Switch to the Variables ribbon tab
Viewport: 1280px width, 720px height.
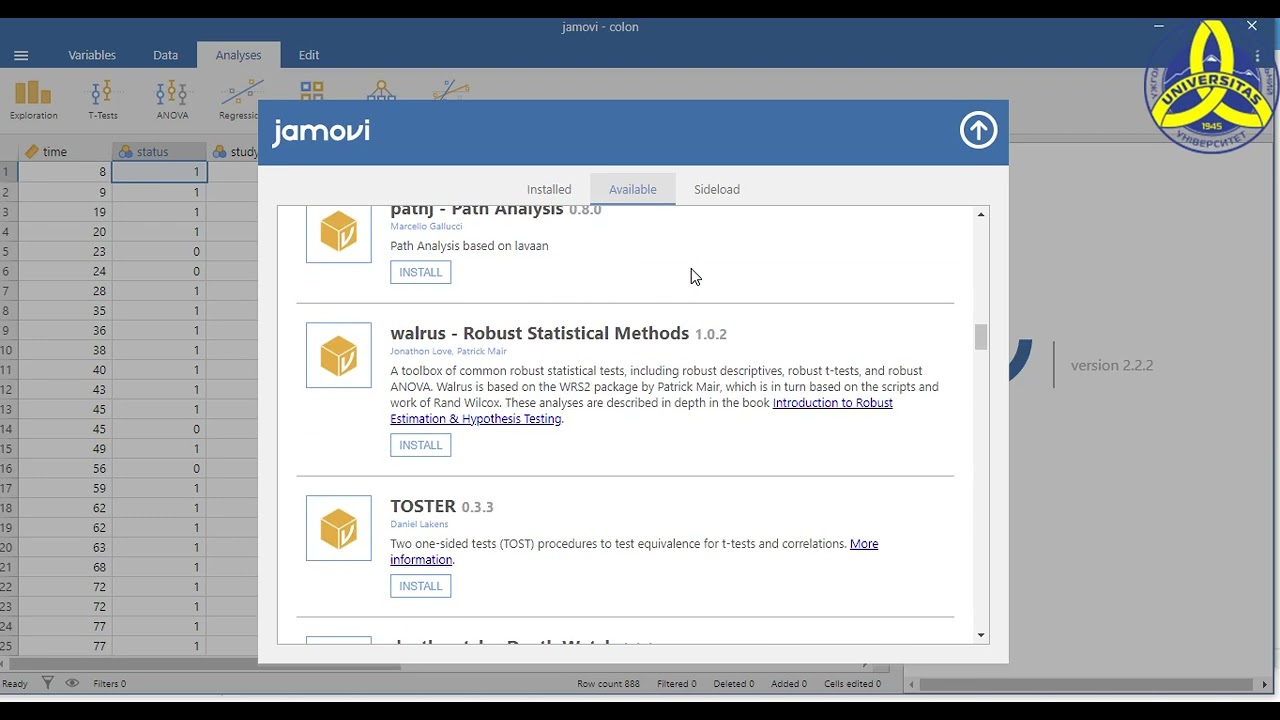click(x=92, y=55)
